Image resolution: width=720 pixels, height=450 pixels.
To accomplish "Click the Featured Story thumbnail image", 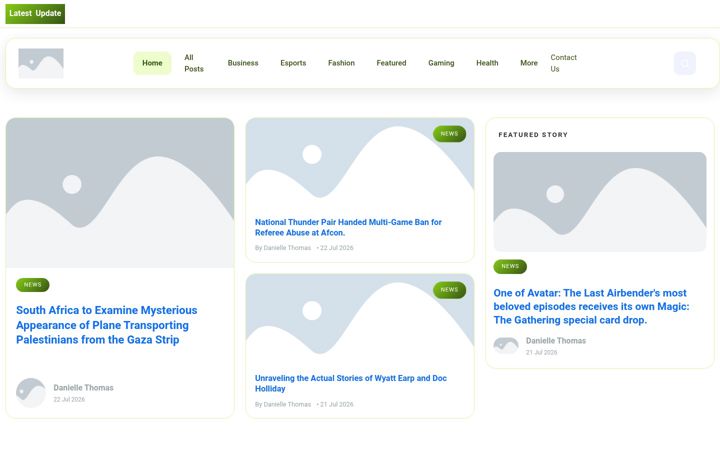I will coord(600,202).
